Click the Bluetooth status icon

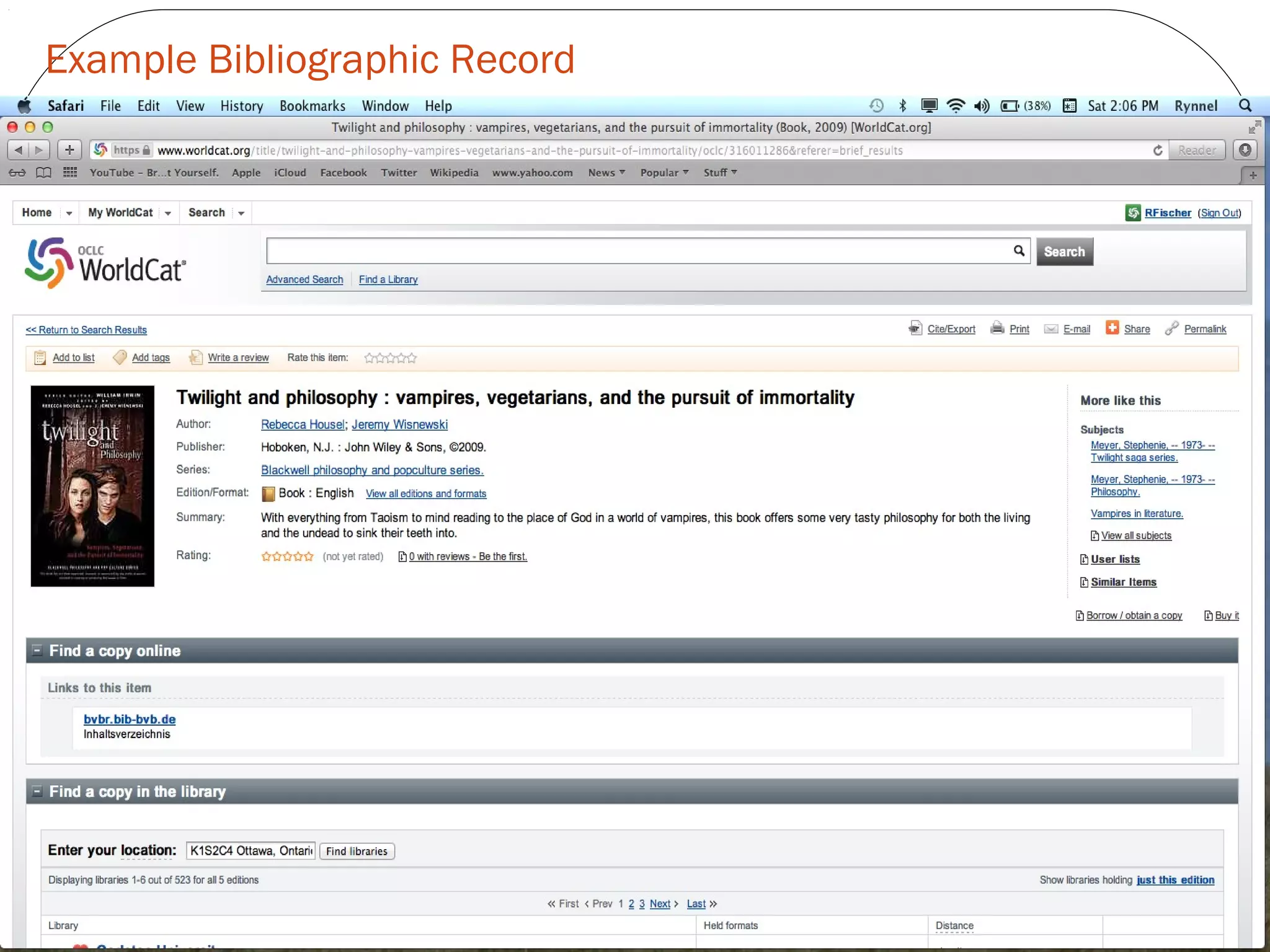click(903, 106)
